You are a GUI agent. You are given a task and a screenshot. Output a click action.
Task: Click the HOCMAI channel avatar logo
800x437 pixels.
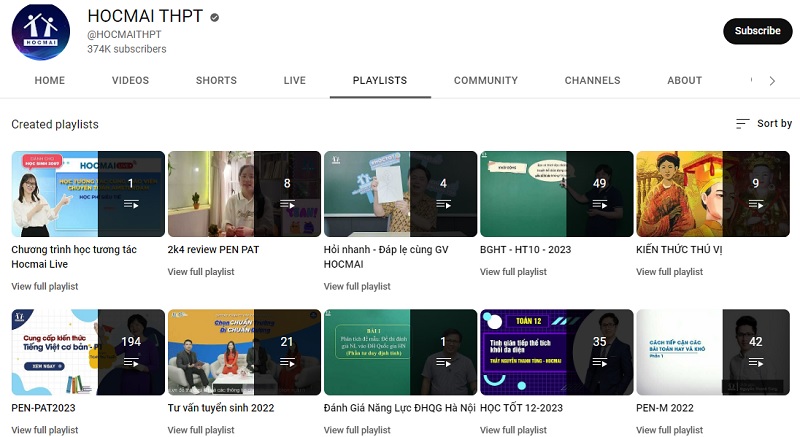coord(40,32)
